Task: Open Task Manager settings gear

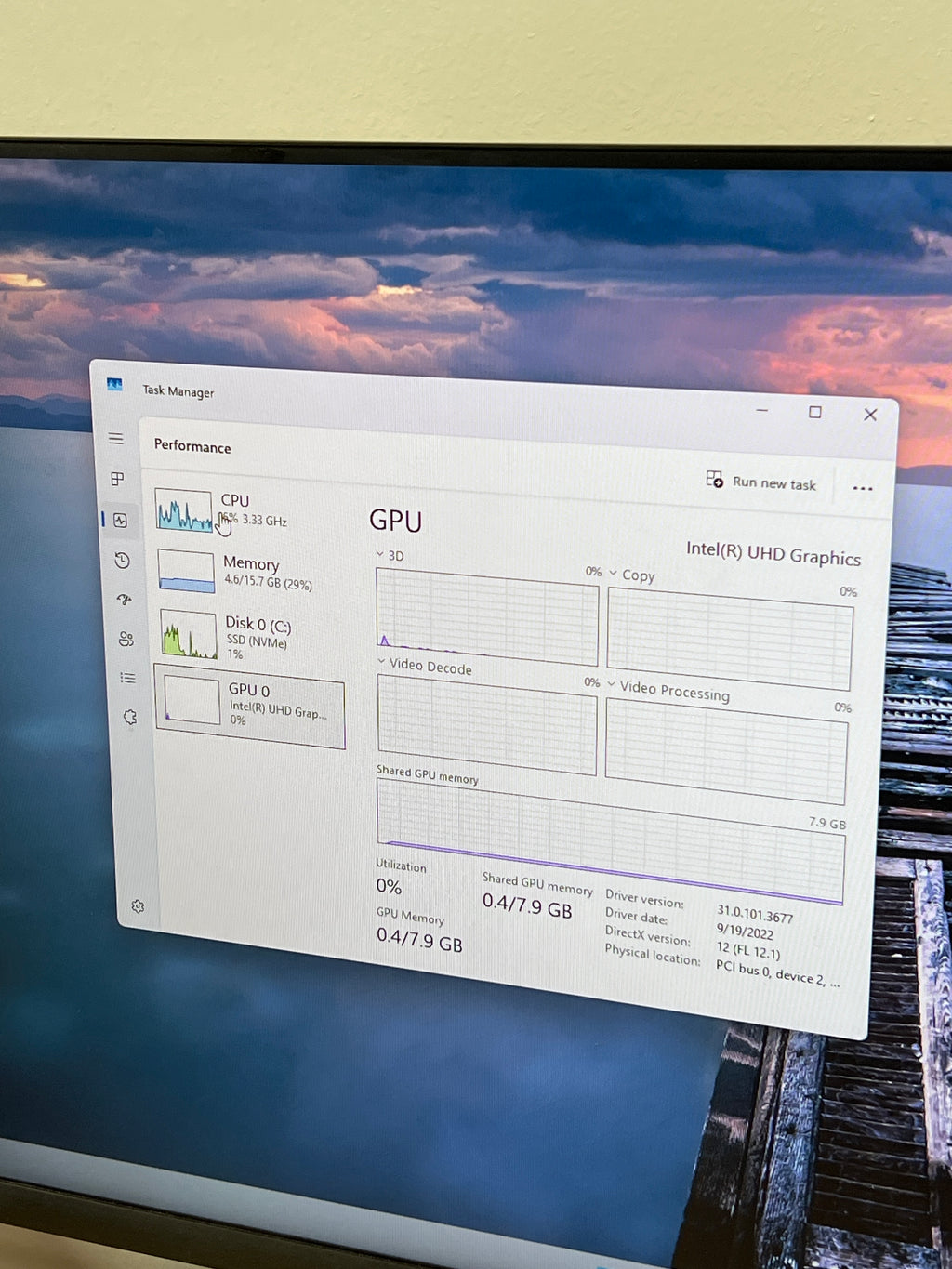Action: click(x=138, y=906)
